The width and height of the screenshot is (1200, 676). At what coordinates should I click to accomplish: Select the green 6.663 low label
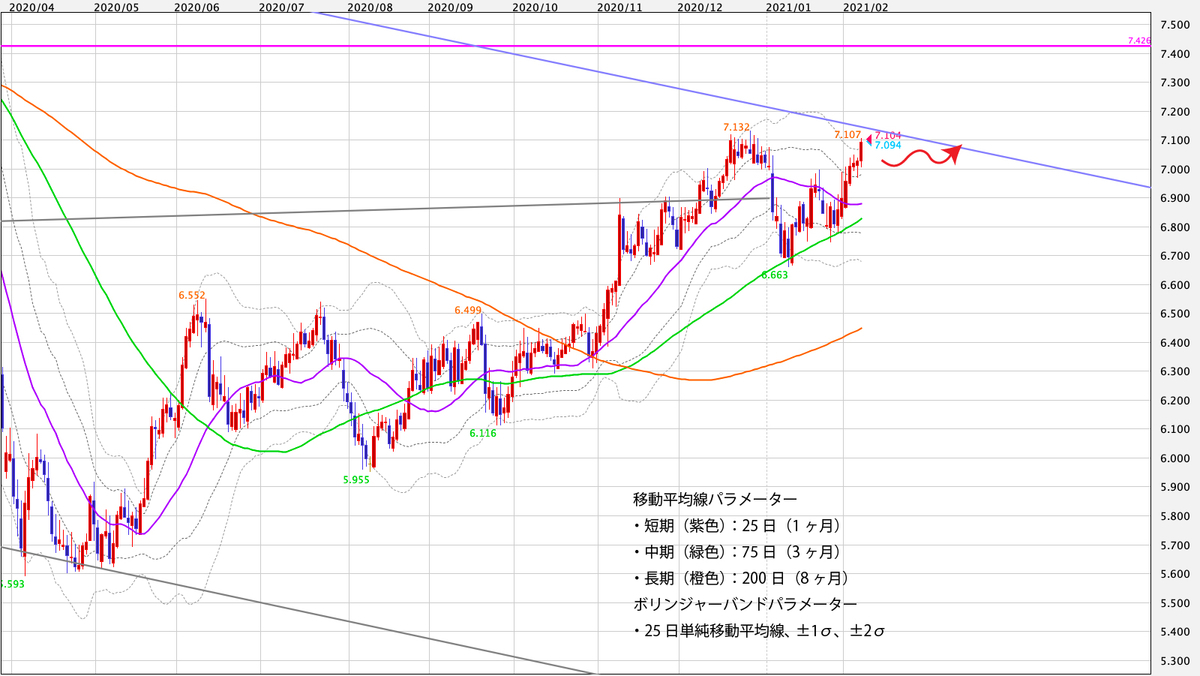[x=774, y=273]
